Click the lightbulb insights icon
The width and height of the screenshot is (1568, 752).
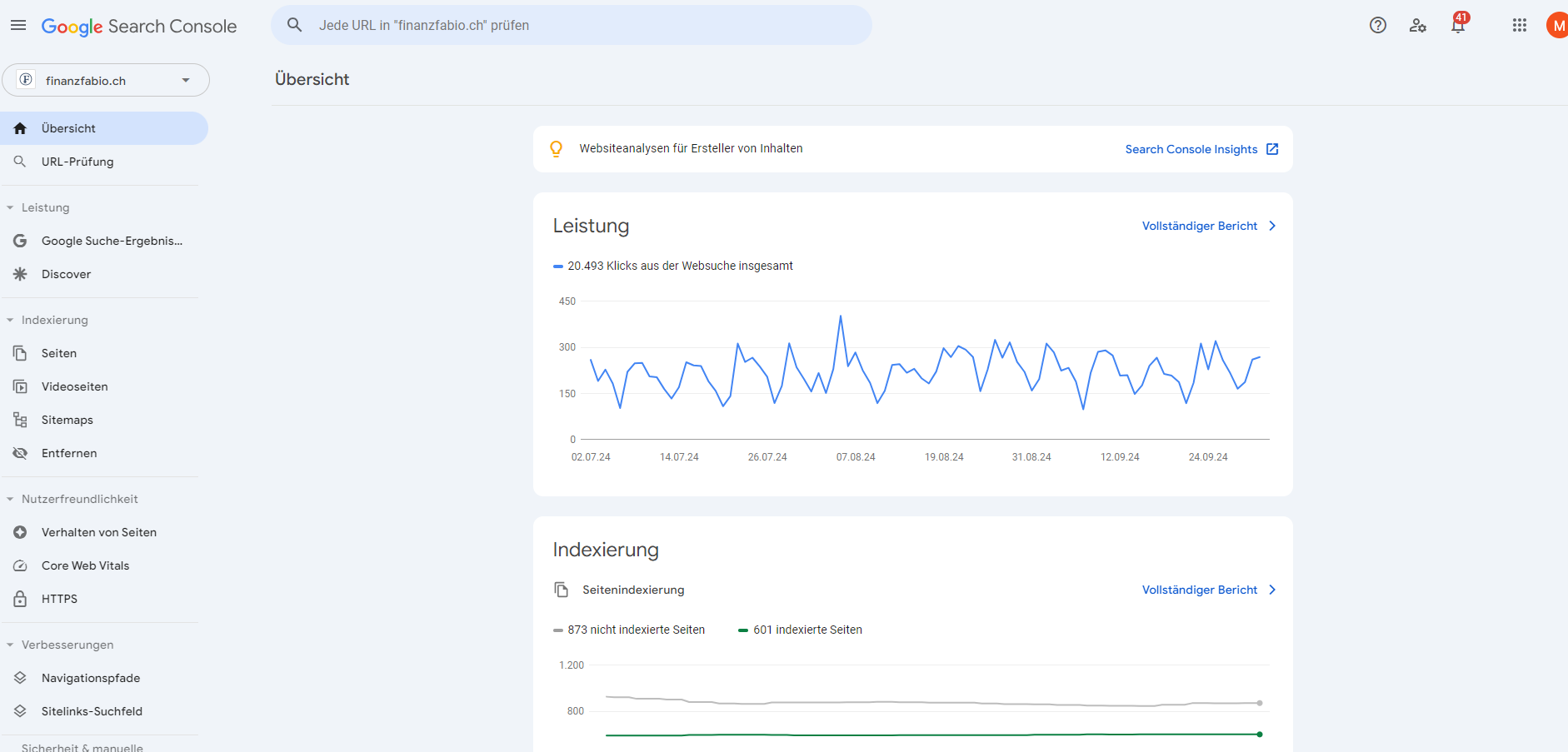[x=556, y=149]
